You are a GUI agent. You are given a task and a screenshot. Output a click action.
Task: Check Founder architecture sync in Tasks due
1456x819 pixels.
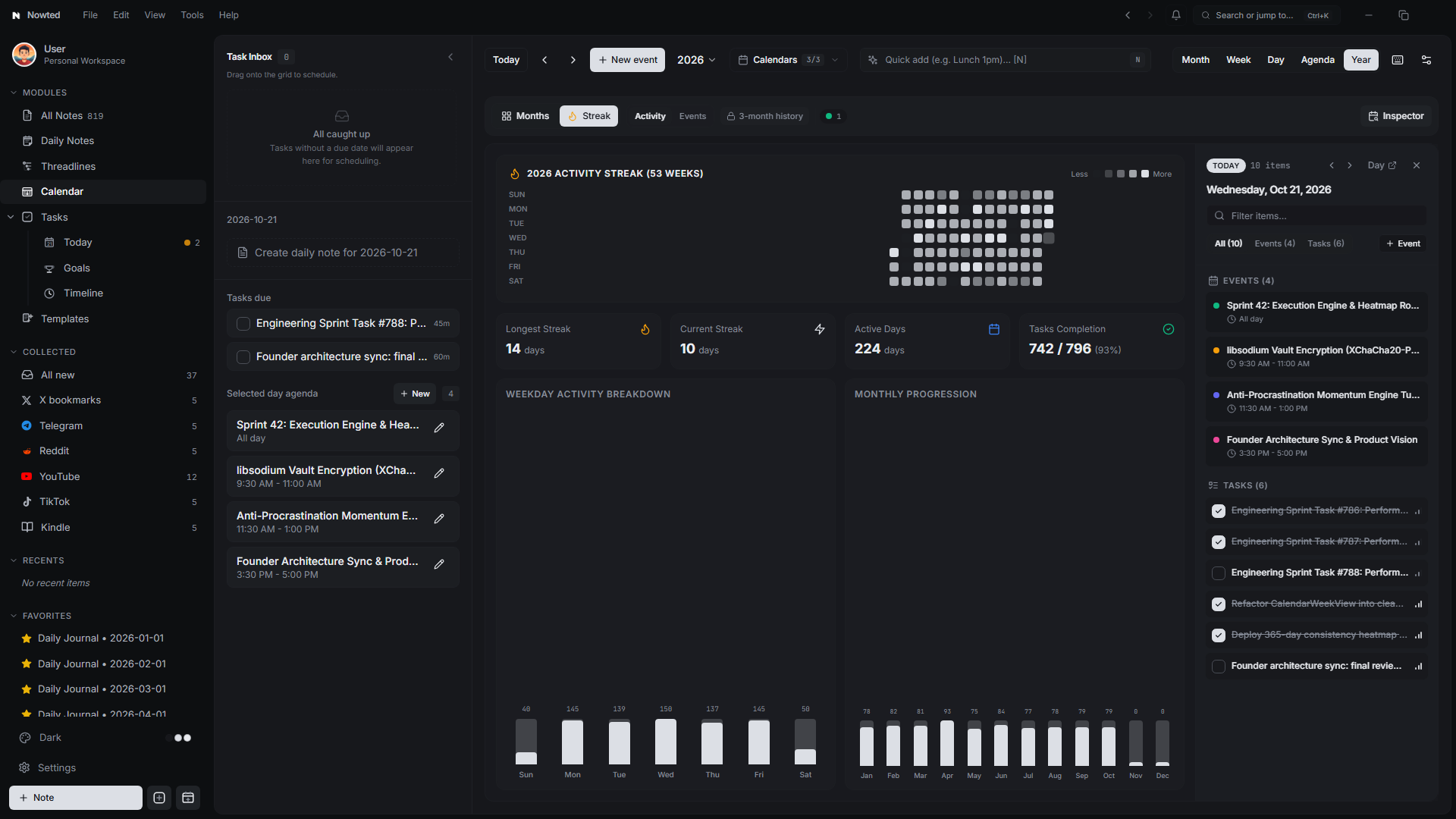[243, 357]
